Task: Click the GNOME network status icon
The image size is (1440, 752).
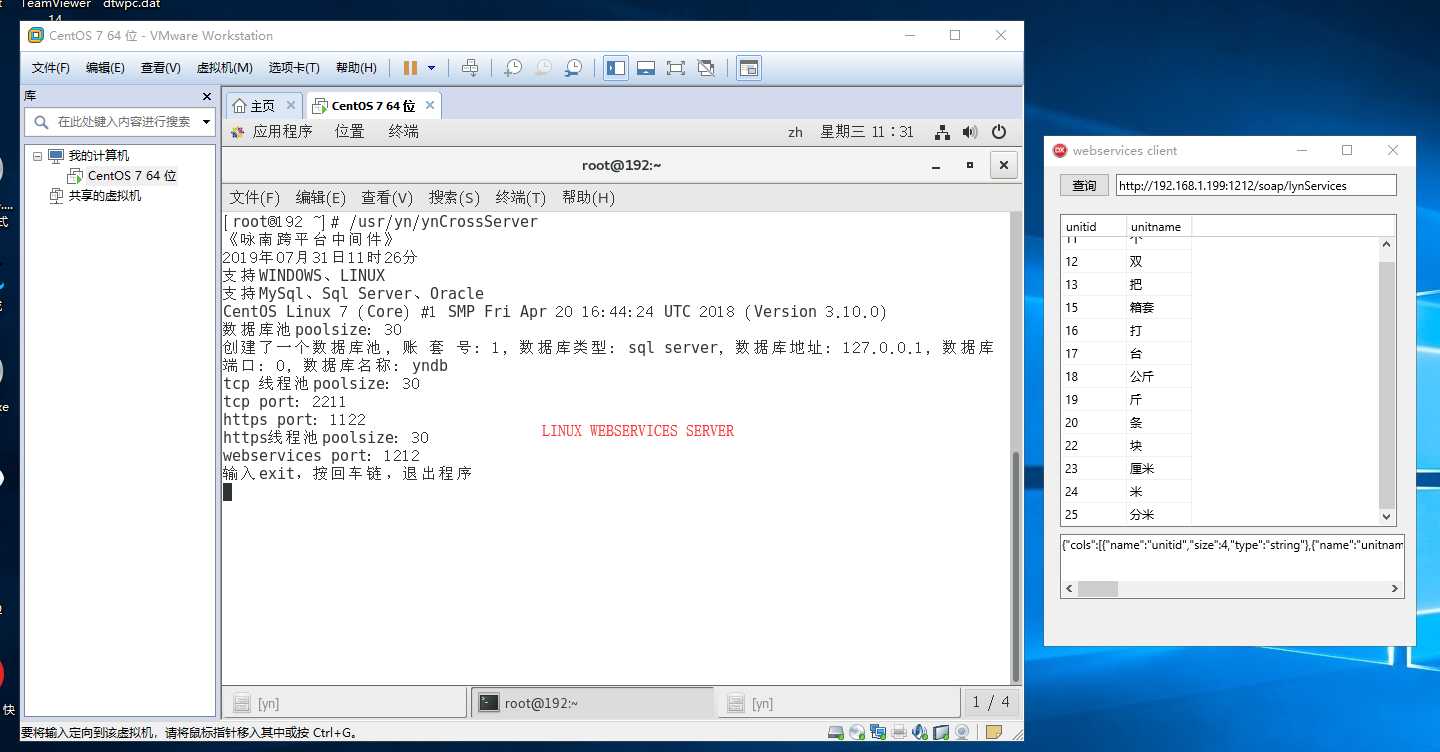Action: coord(942,132)
